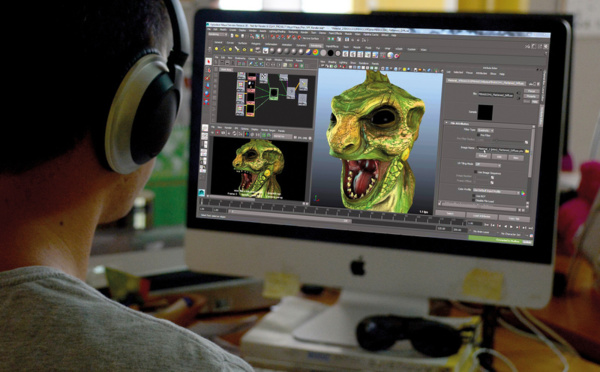Click the black Sample swatch in Attribute Editor

click(x=485, y=113)
